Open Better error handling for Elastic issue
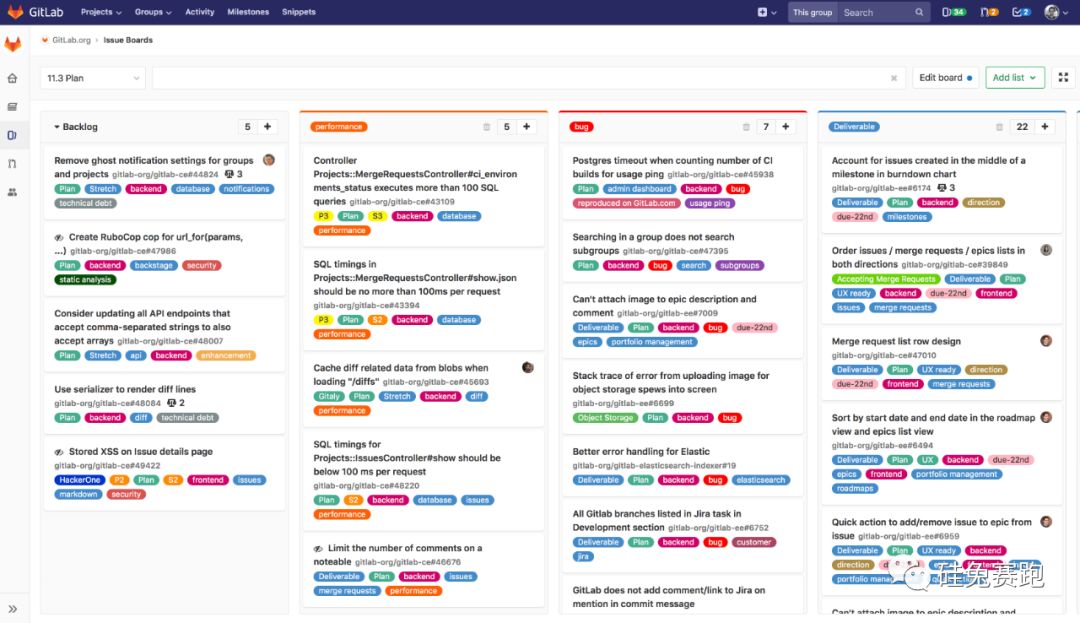The height and width of the screenshot is (623, 1080). (641, 452)
